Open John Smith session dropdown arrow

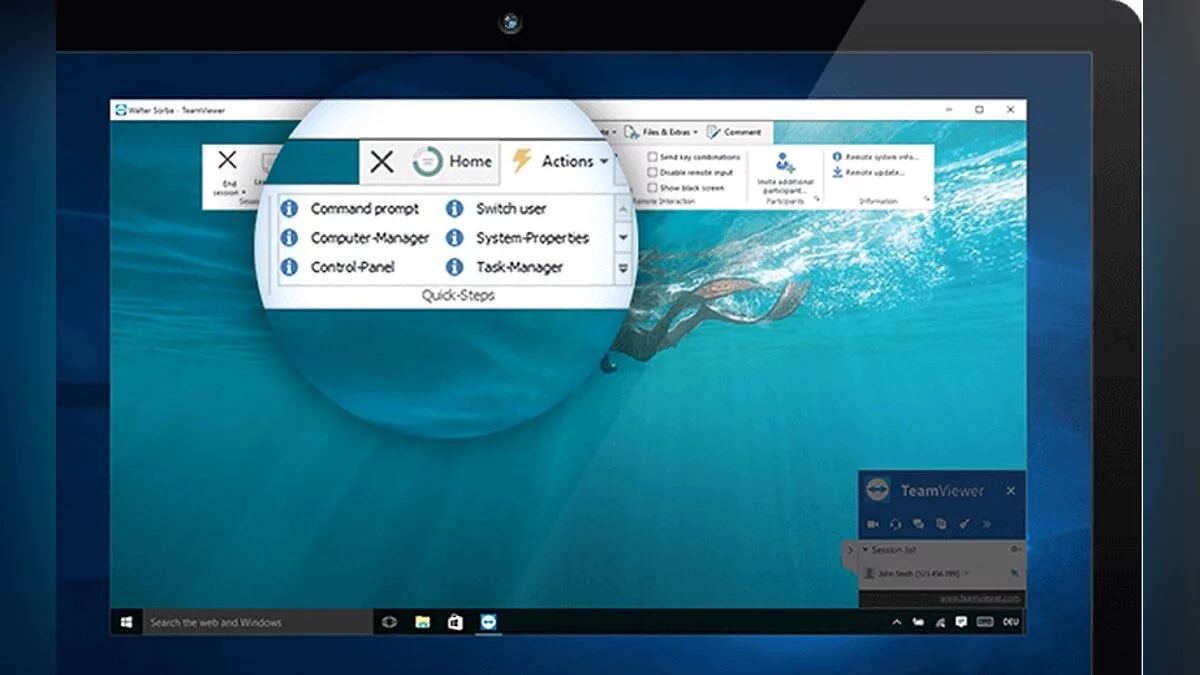(966, 574)
